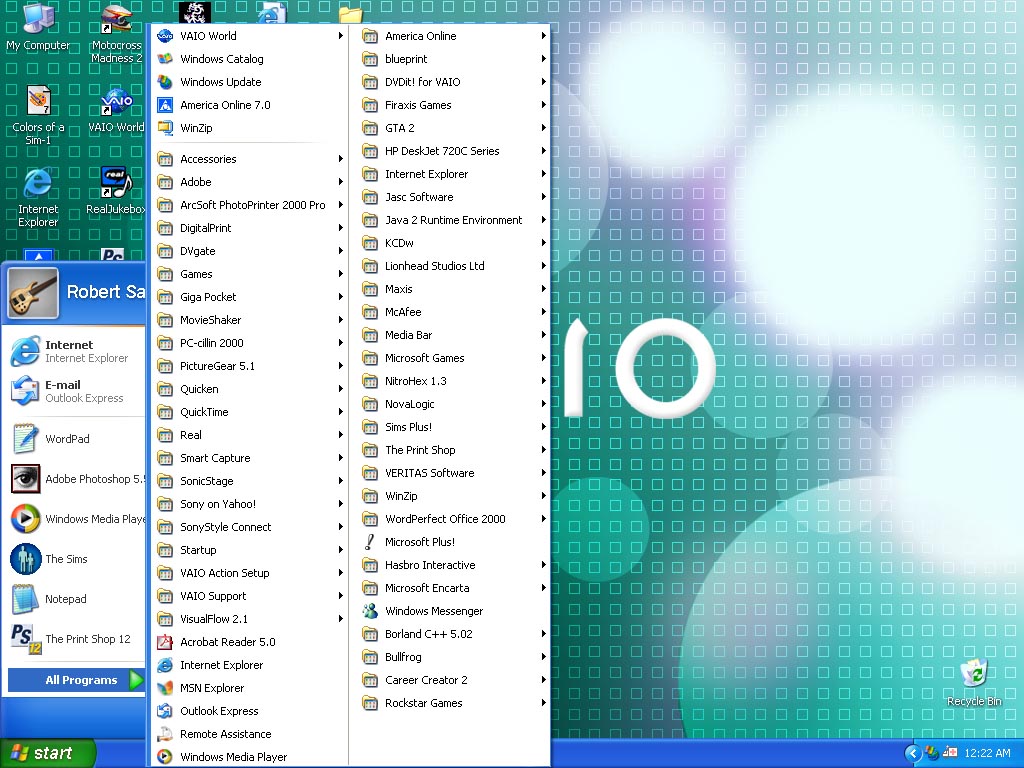The image size is (1024, 768).
Task: Open pinned Internet Explorer start item
Action: pyautogui.click(x=74, y=351)
